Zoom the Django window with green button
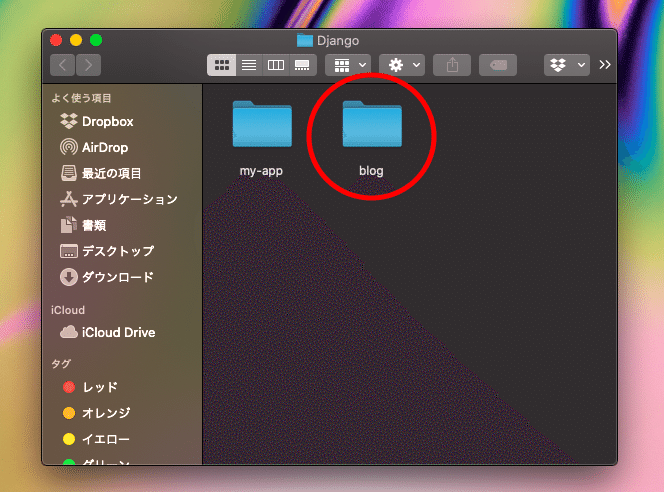The width and height of the screenshot is (664, 492). (96, 40)
